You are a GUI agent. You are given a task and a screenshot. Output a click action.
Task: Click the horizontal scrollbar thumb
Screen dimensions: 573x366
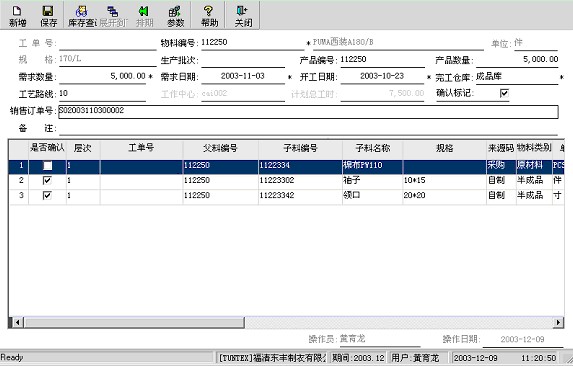(134, 322)
